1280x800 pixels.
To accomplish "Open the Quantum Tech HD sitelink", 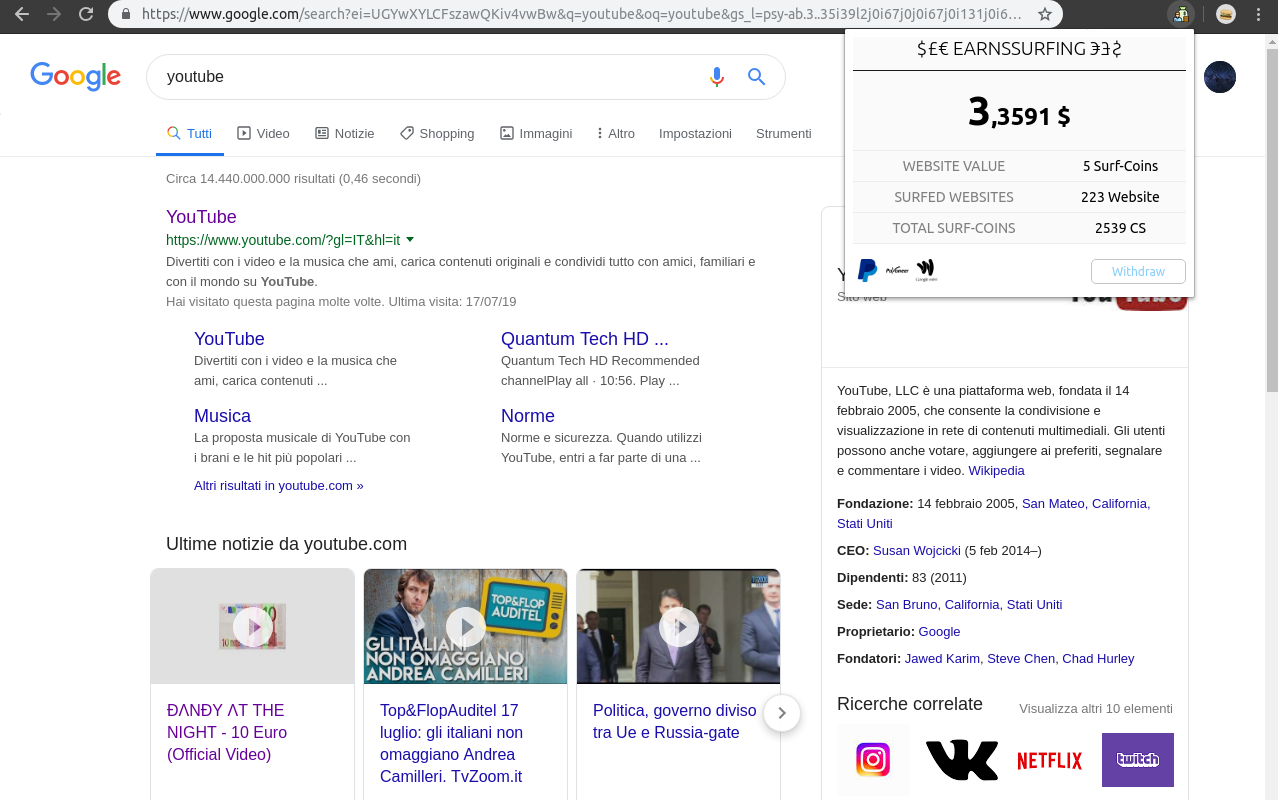I will click(x=585, y=339).
